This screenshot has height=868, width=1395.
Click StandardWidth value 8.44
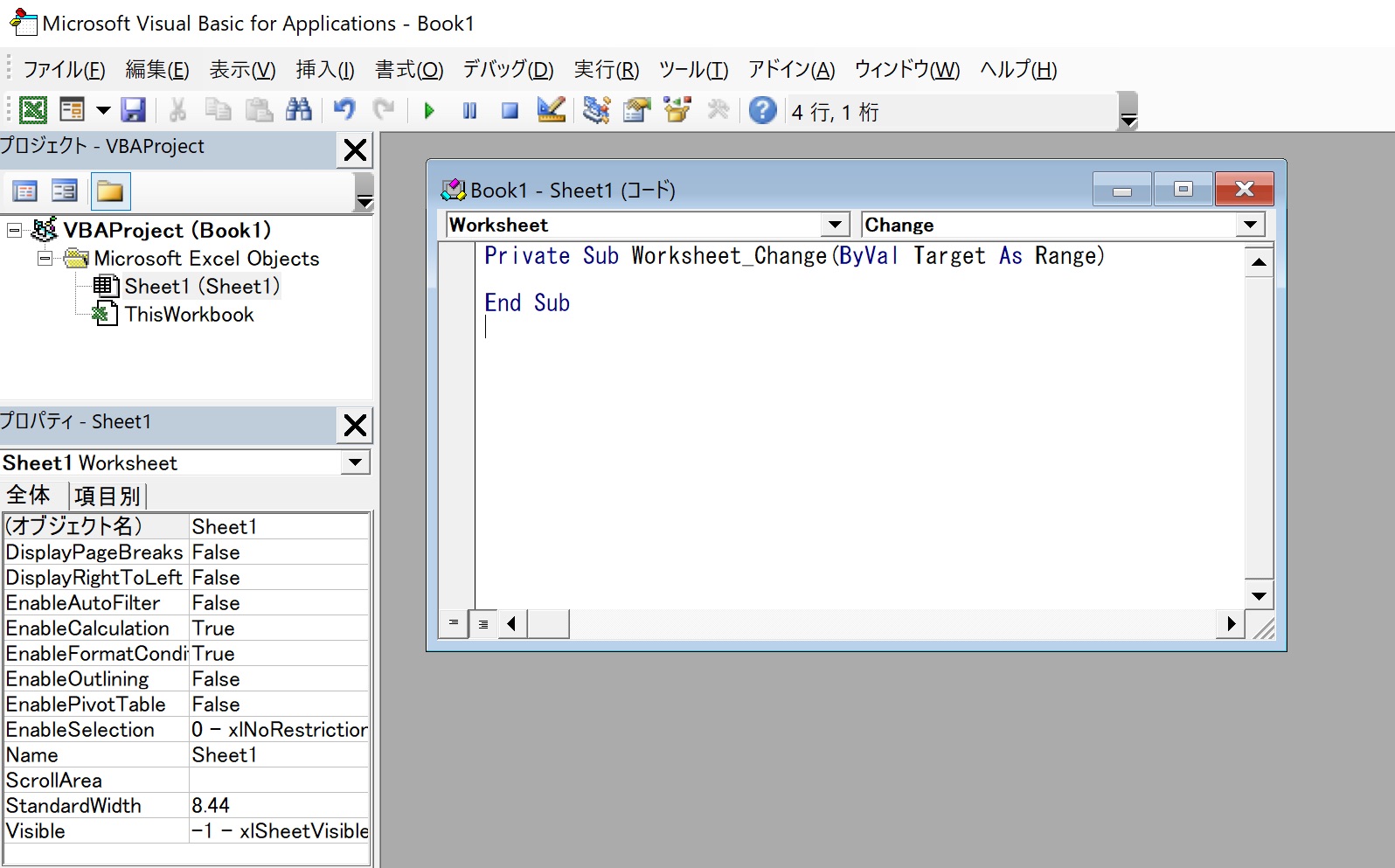(279, 806)
